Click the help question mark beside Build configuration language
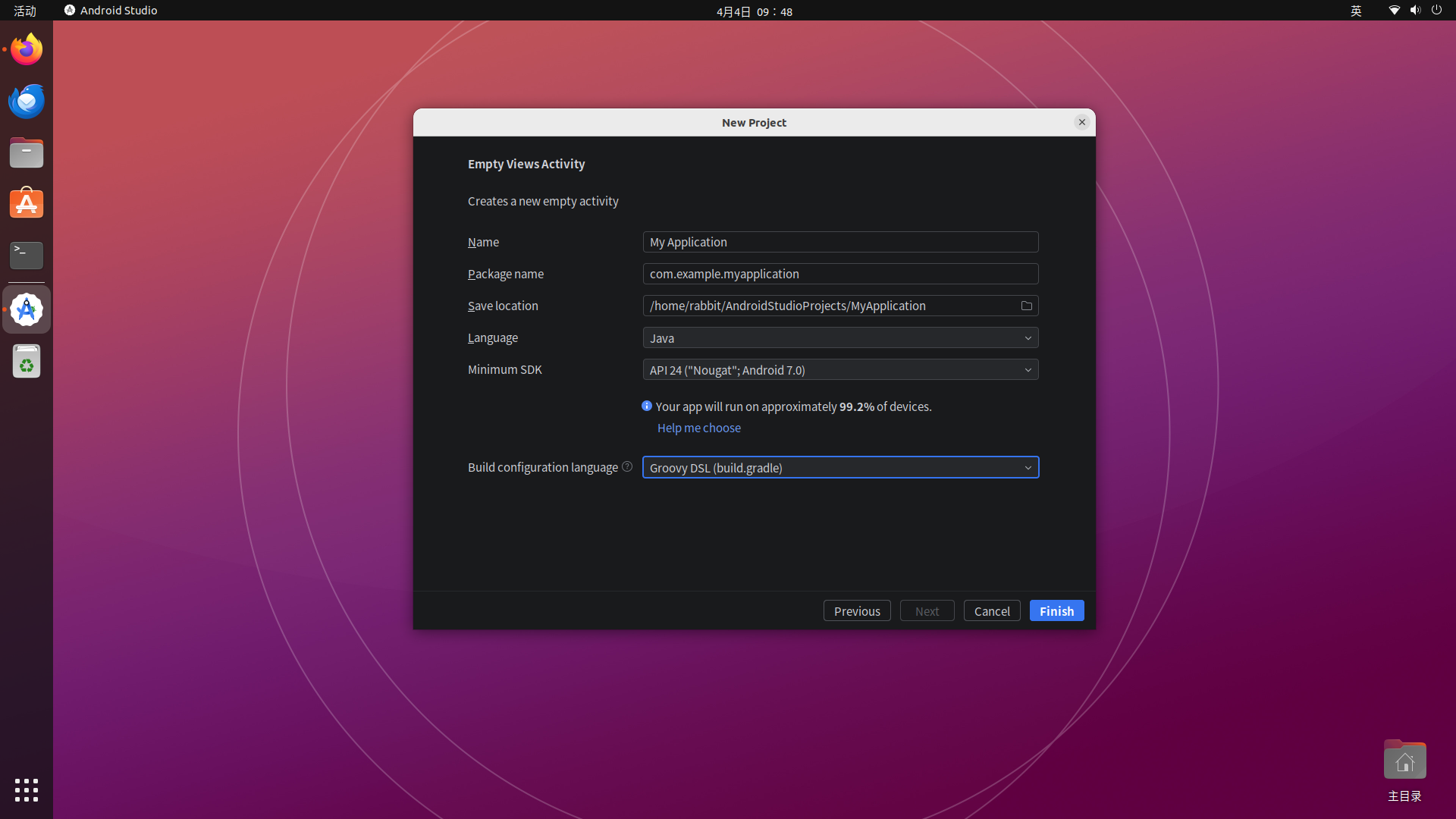 click(x=627, y=466)
